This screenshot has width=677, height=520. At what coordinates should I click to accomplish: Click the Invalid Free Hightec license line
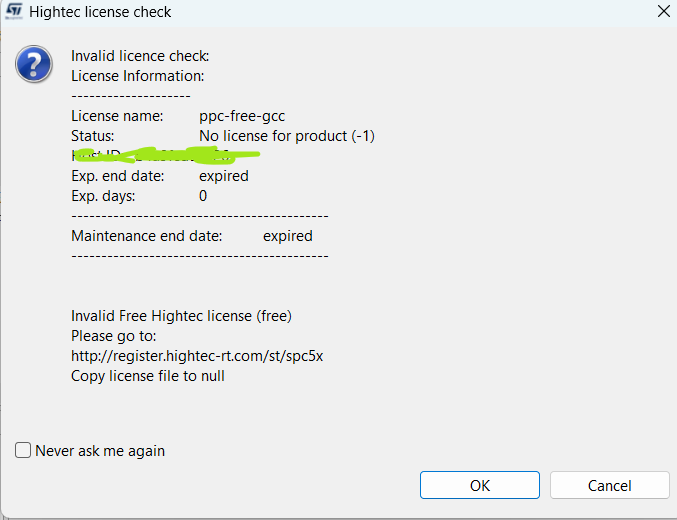(181, 316)
